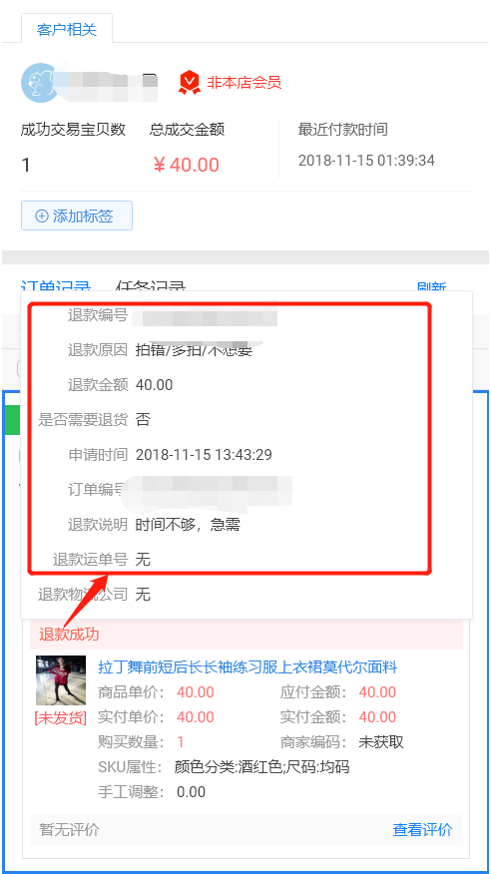Click the 退款说明 时间不够，急需 text
491x874 pixels.
pos(188,525)
